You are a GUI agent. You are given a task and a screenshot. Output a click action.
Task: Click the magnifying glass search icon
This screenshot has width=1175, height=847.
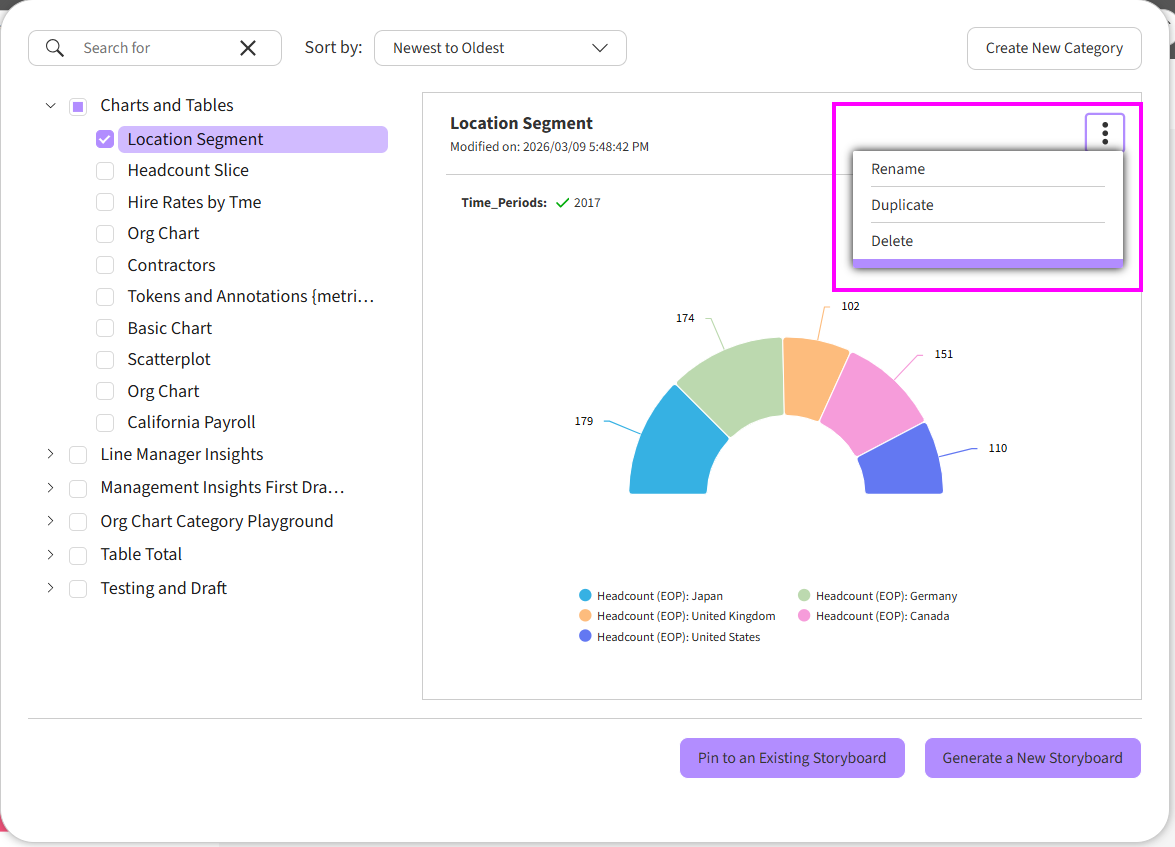[x=55, y=48]
